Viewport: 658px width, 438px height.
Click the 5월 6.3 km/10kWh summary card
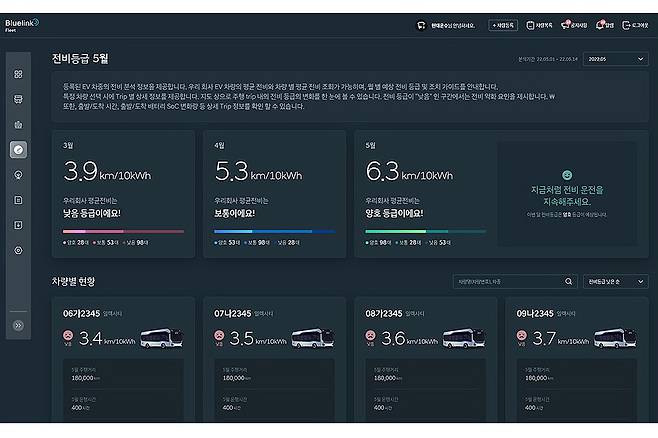(421, 194)
